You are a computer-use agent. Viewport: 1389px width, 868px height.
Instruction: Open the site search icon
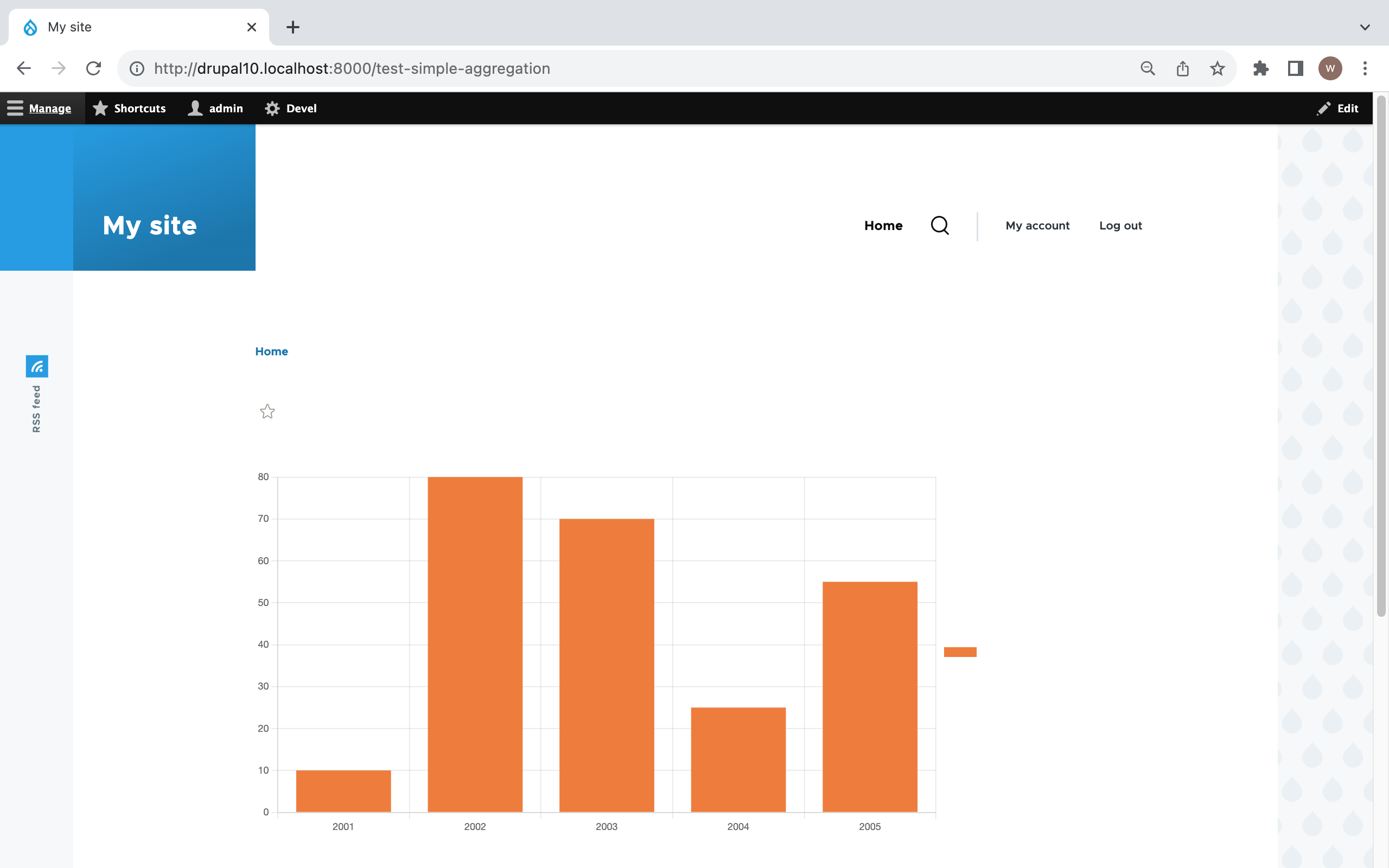click(x=940, y=226)
